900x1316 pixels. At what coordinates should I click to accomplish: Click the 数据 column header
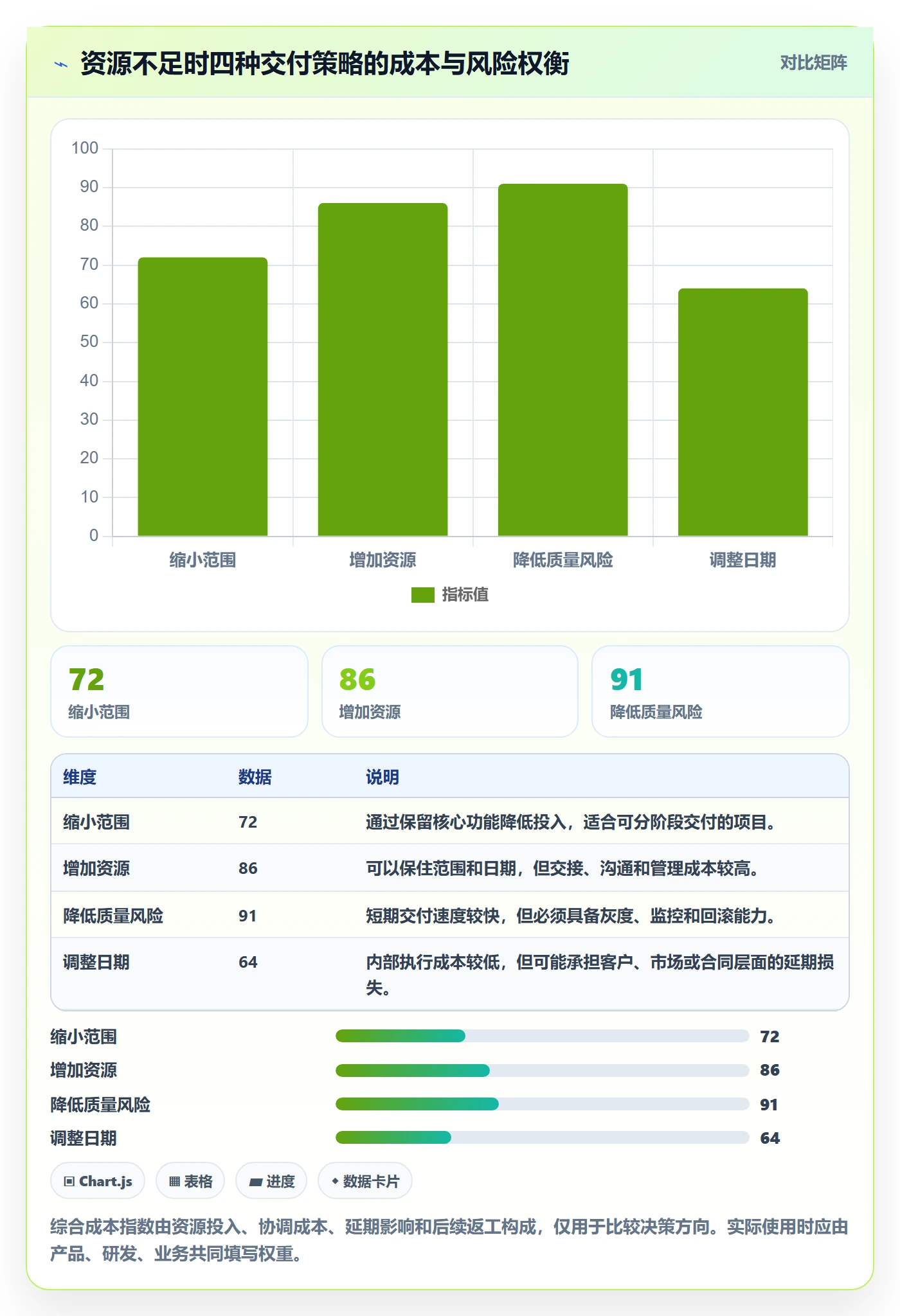(x=255, y=777)
